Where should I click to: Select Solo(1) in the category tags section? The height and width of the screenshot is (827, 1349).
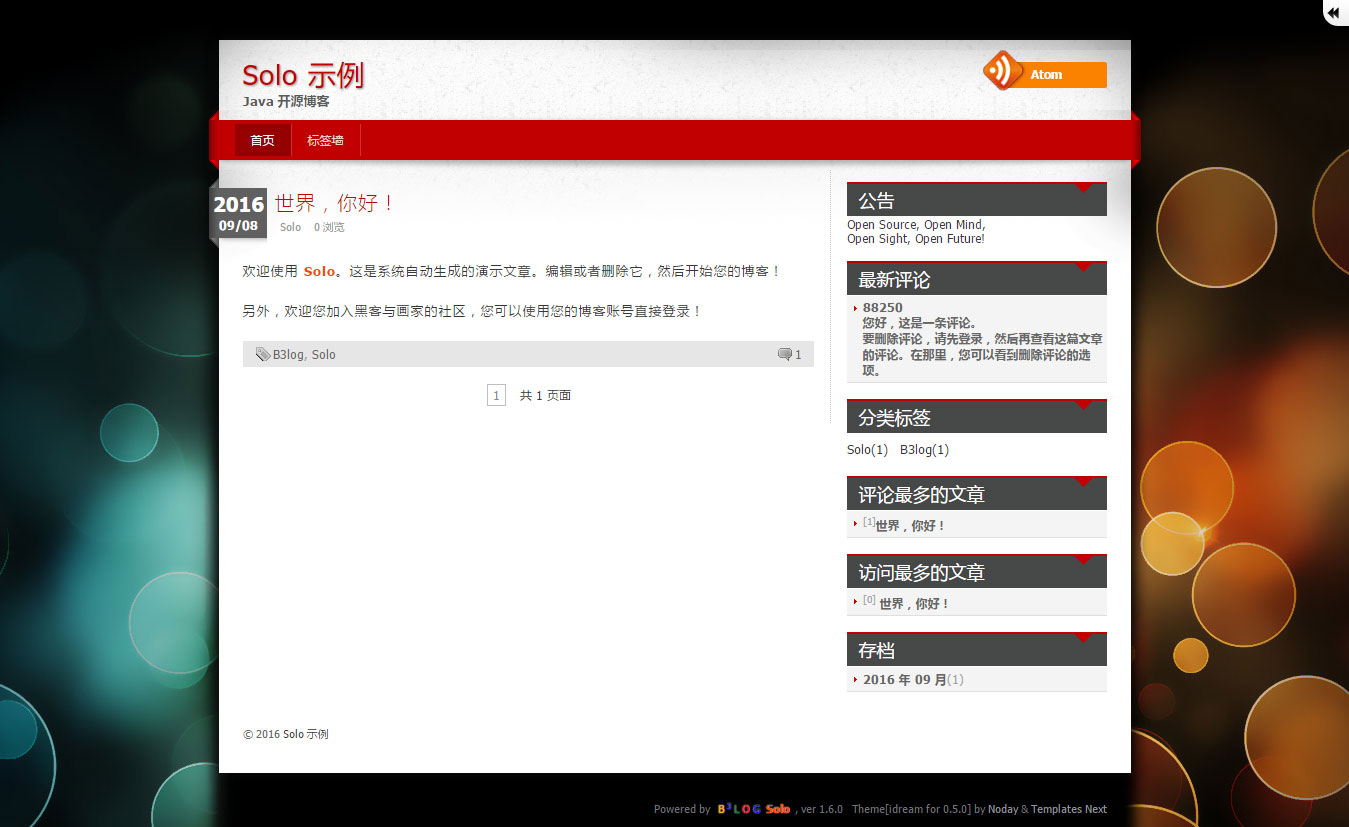click(867, 450)
